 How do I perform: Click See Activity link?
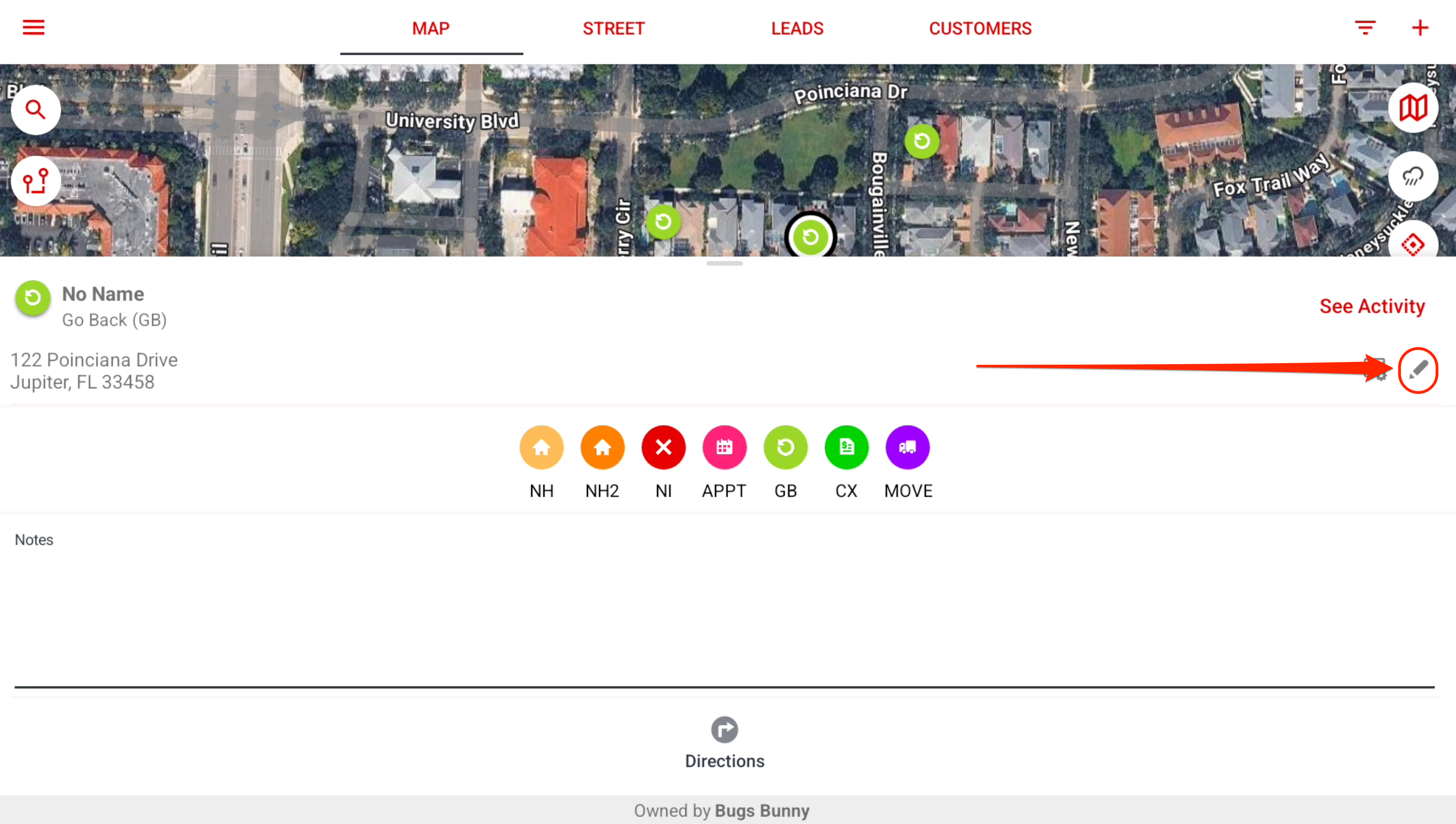[x=1372, y=306]
